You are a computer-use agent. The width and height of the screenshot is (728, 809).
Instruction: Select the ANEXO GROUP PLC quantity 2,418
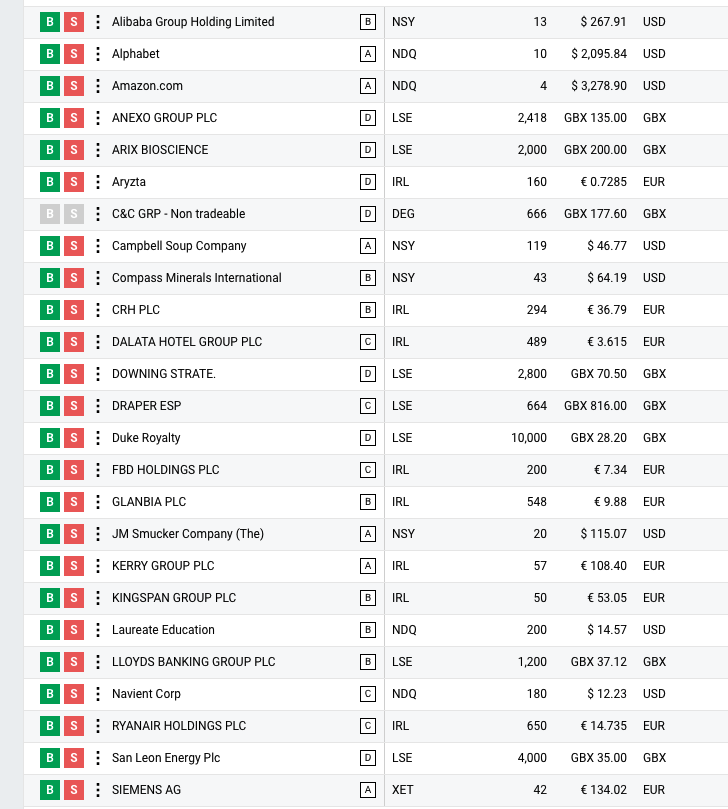click(532, 118)
